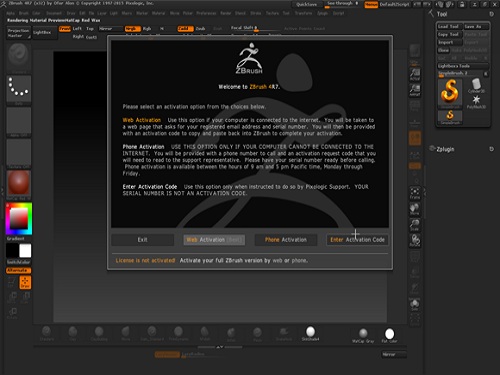Select the large golden SimpleBrush tool thumbnail

450,93
